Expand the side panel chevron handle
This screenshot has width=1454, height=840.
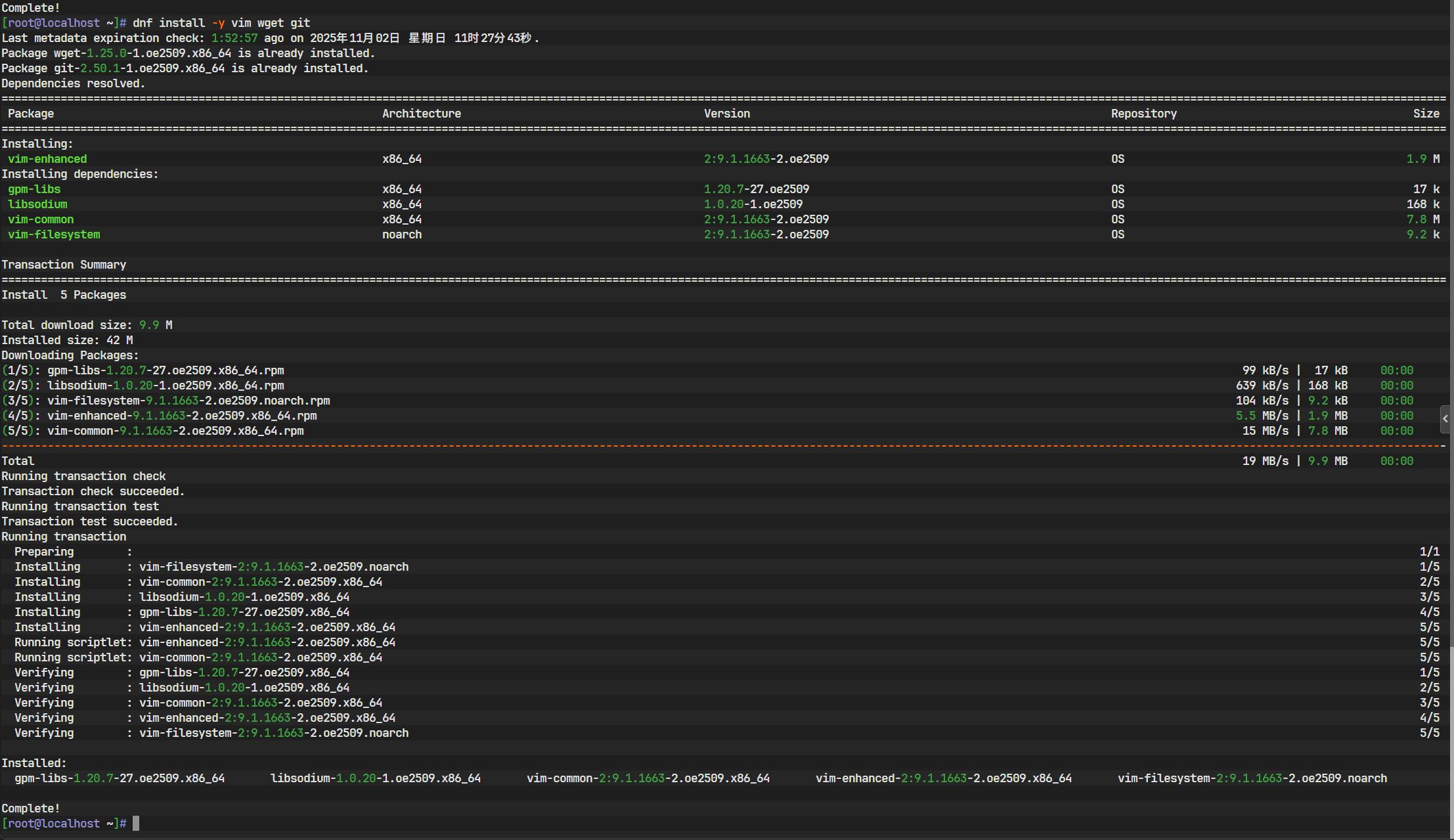(x=1445, y=419)
